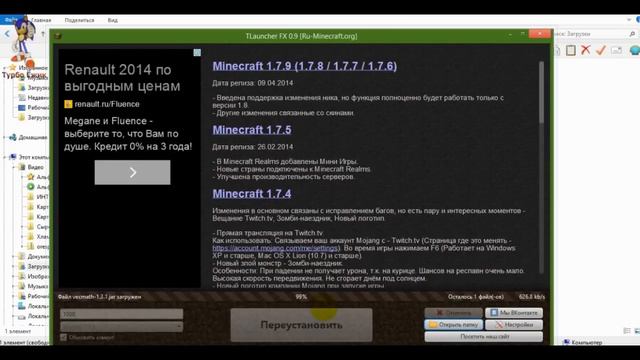The height and width of the screenshot is (360, 640).
Task: Click the blue shell icon in Explorer toolbar
Action: click(x=635, y=50)
